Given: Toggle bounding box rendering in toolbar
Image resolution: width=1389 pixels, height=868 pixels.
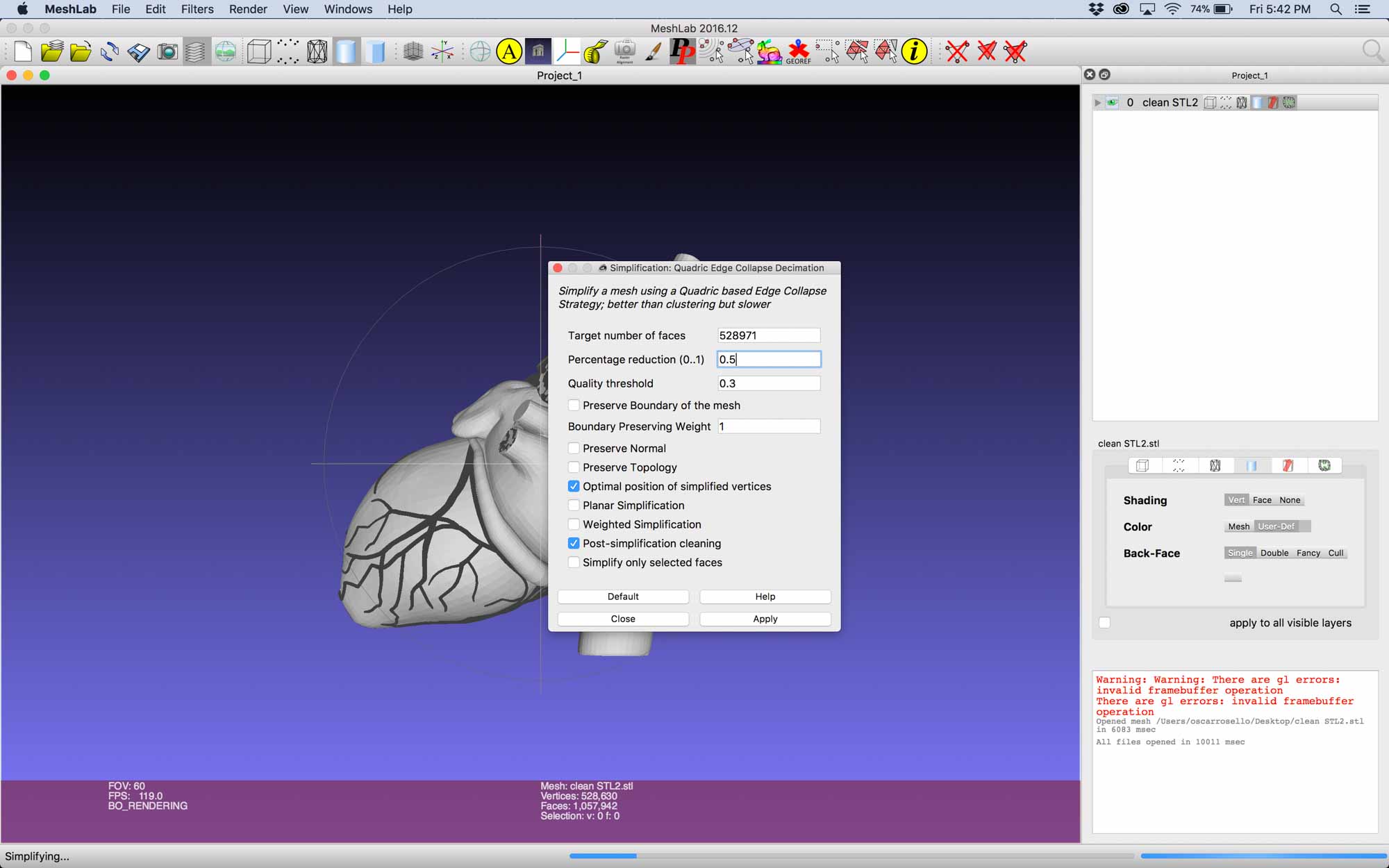Looking at the screenshot, I should coord(259,51).
